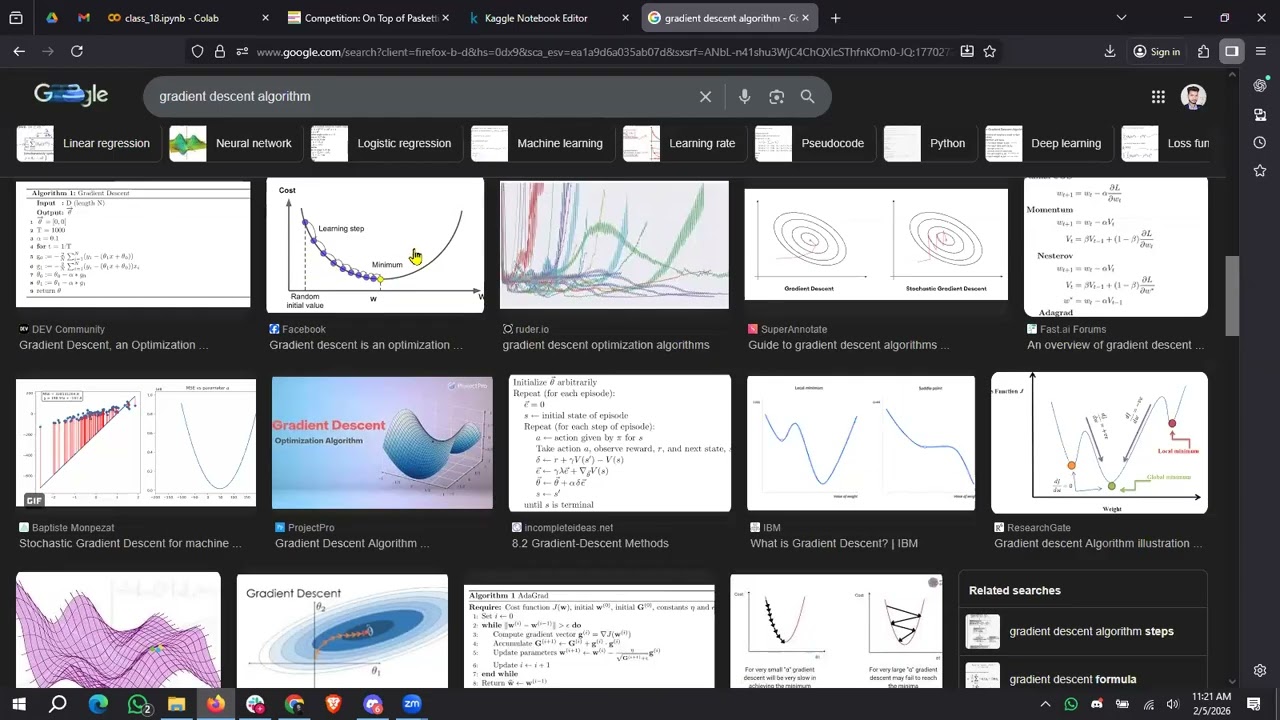Open the Firefox downloads panel
This screenshot has height=720, width=1280.
point(1110,51)
